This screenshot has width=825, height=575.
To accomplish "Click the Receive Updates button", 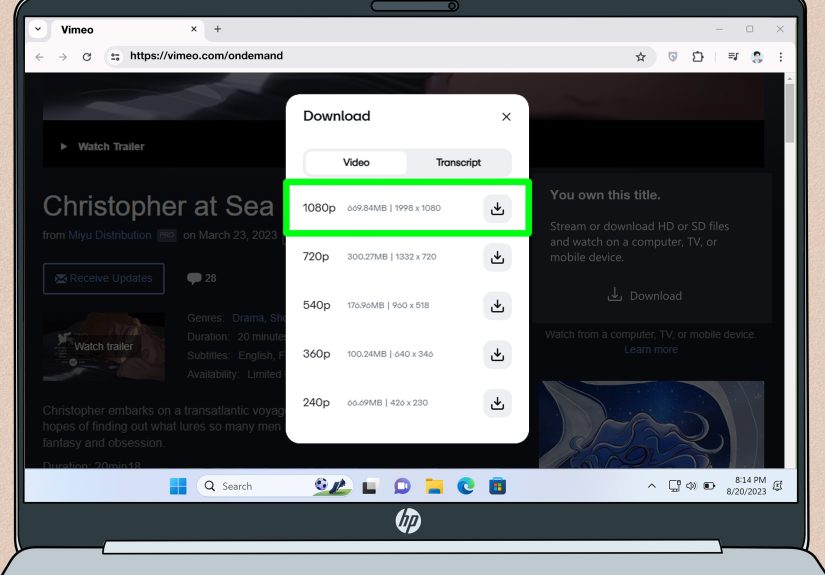I will point(104,278).
